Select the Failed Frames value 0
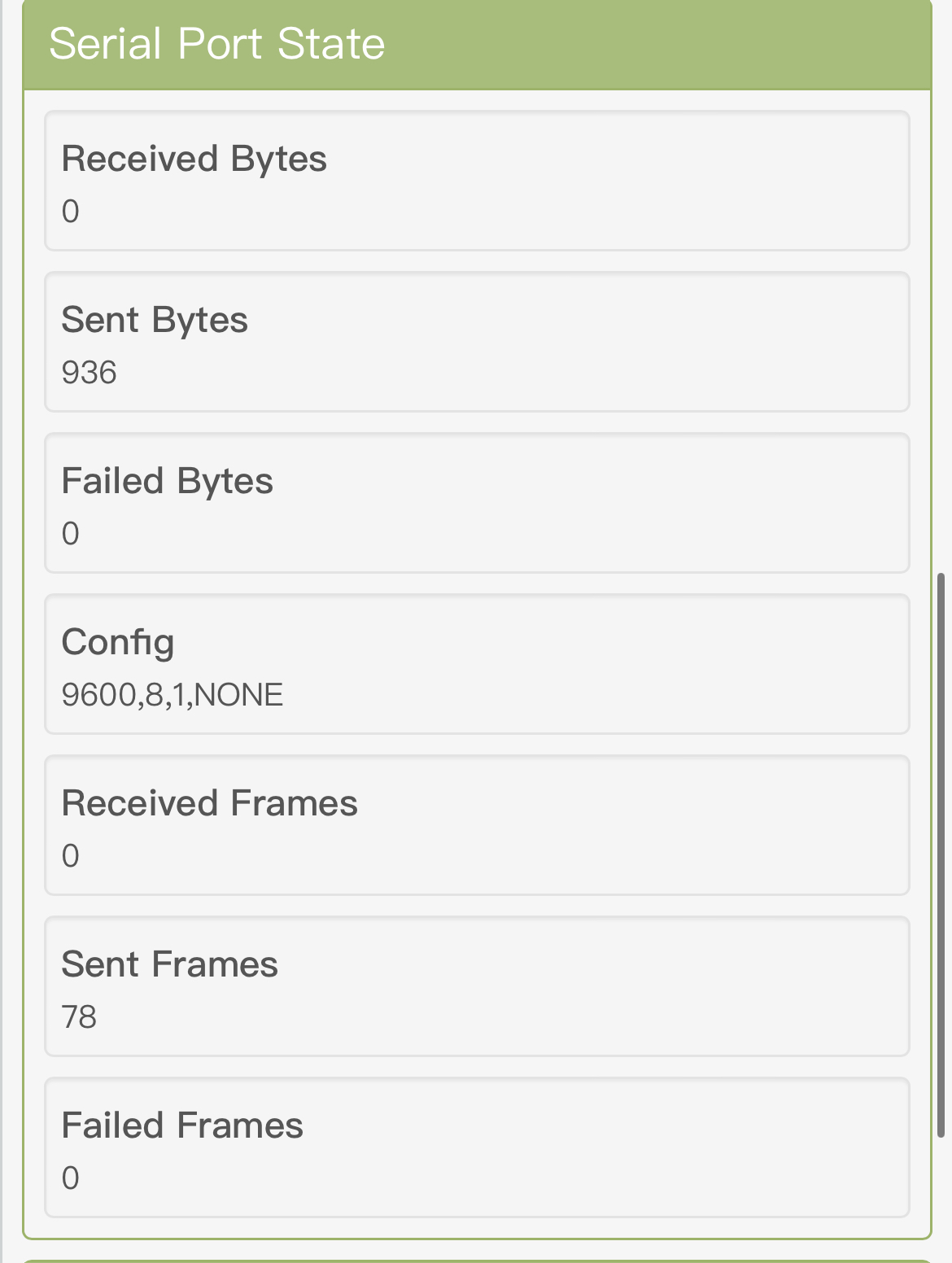This screenshot has width=952, height=1263. [71, 1178]
